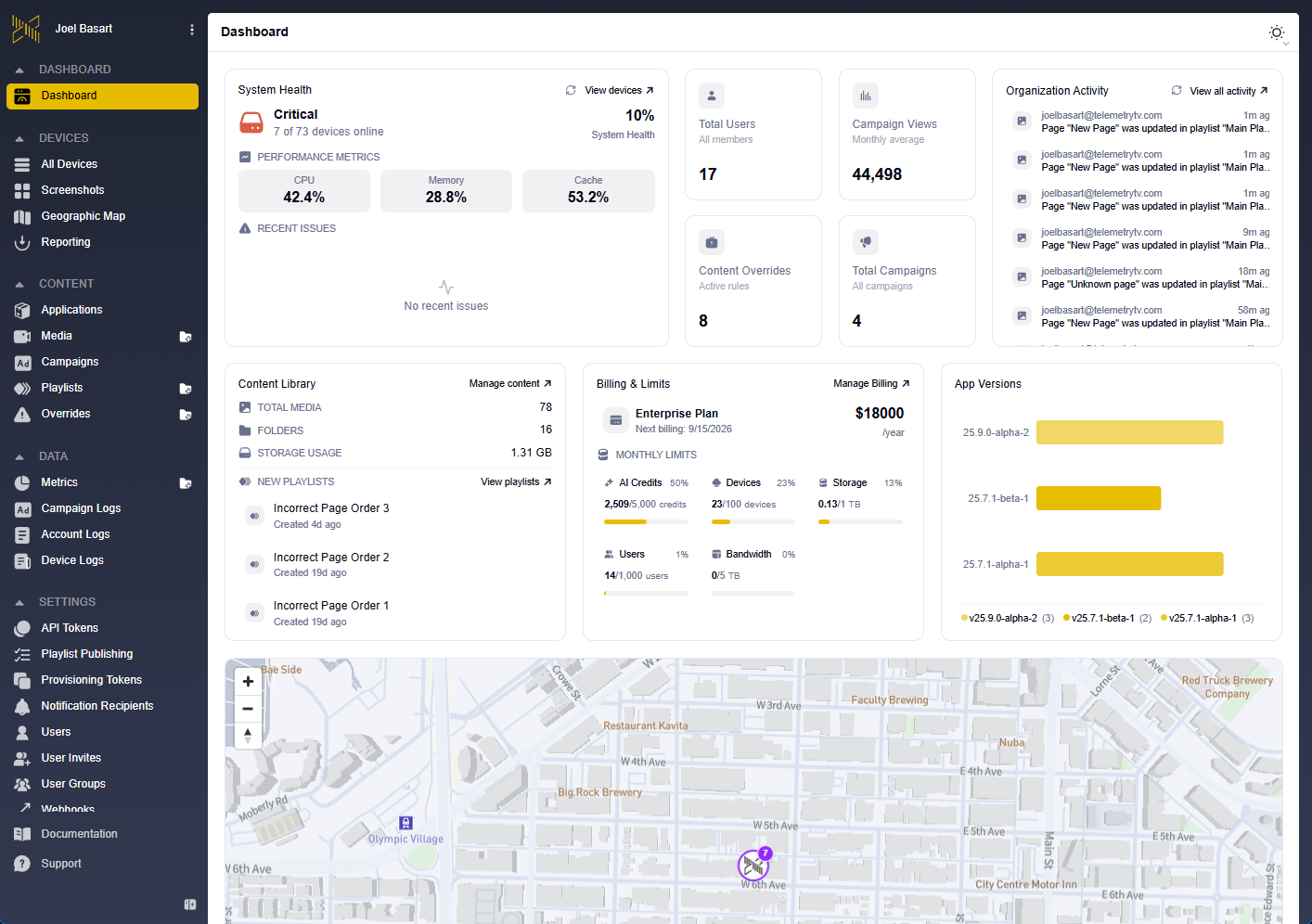The height and width of the screenshot is (924, 1312).
Task: Open Manage content link
Action: point(510,384)
